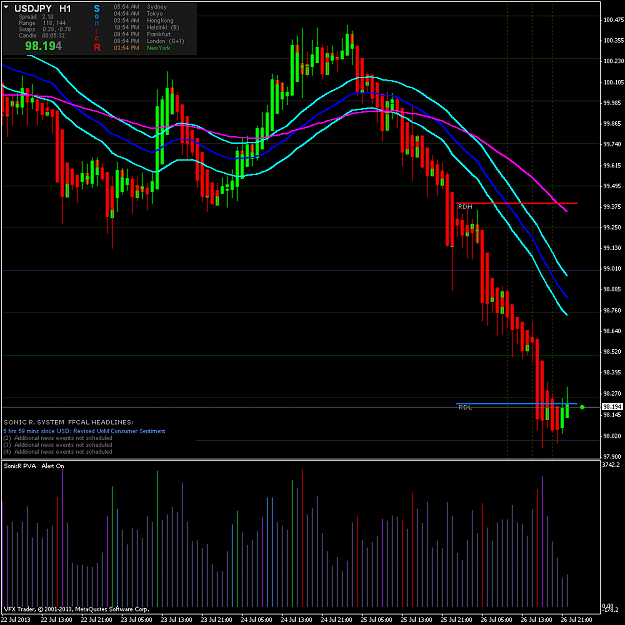Screen dimensions: 625x625
Task: Select the red RDH horizontal line
Action: click(517, 203)
